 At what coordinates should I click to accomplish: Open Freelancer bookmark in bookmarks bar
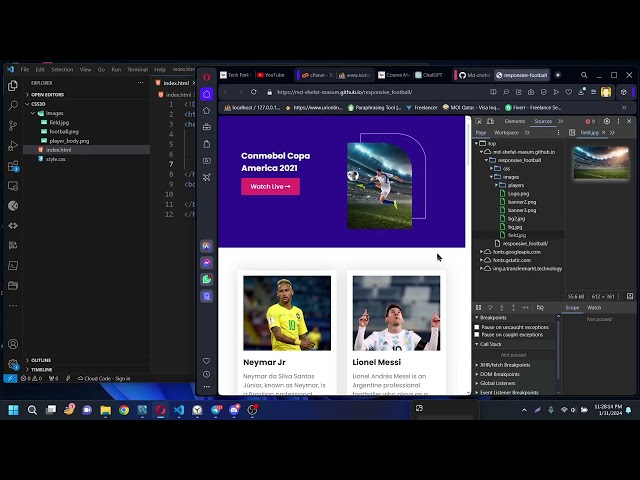coord(422,108)
